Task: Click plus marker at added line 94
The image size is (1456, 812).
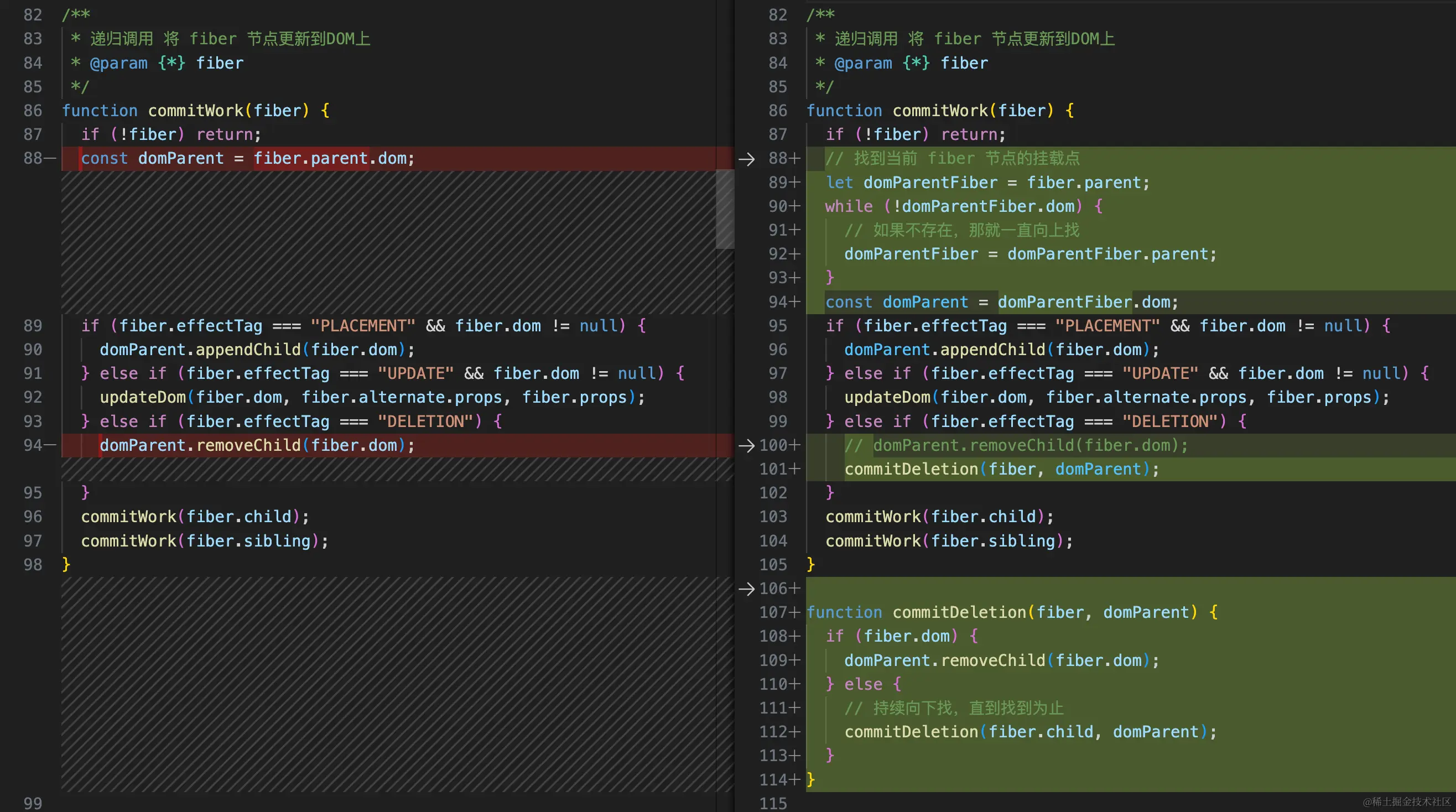Action: [795, 303]
